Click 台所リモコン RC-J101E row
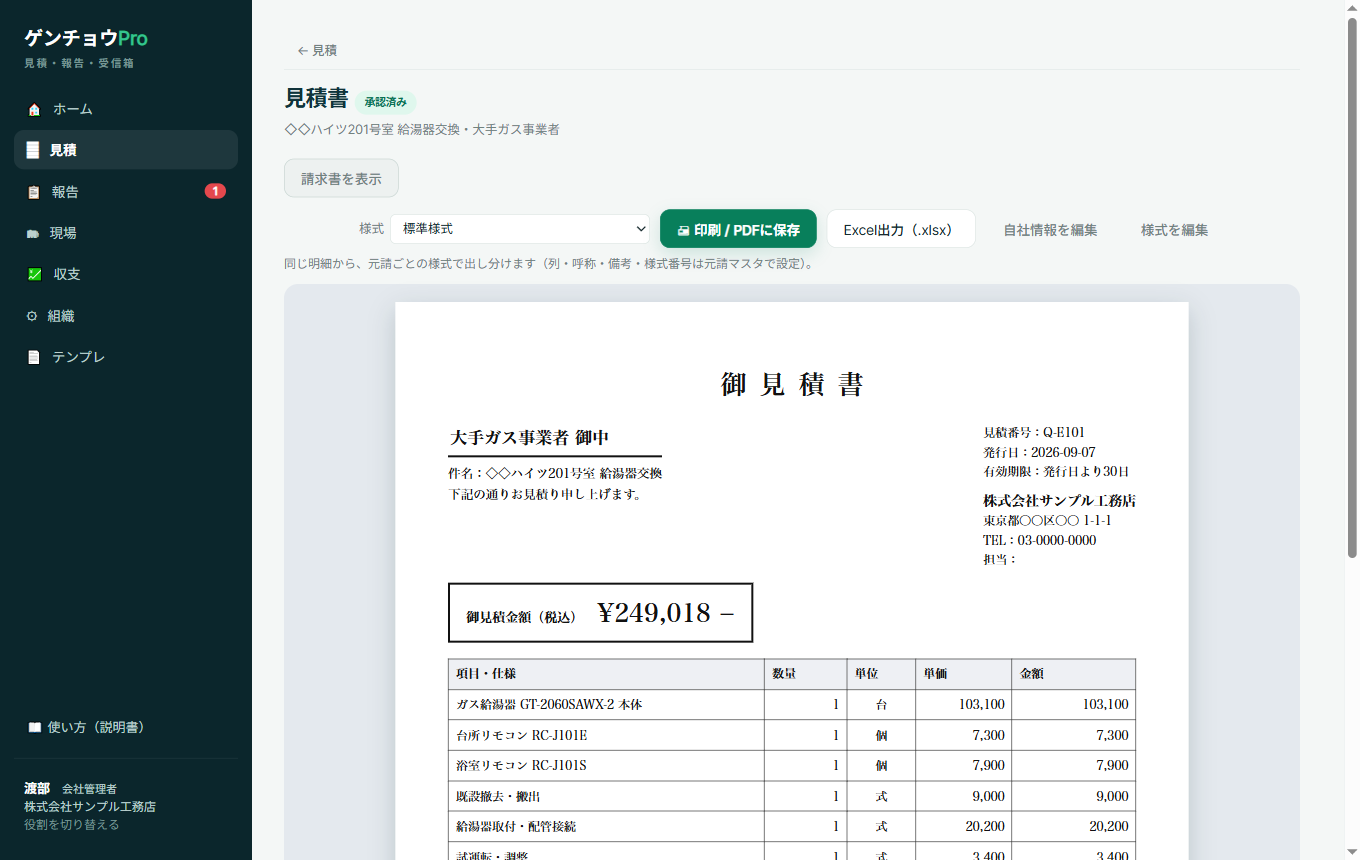The image size is (1360, 860). 792,735
